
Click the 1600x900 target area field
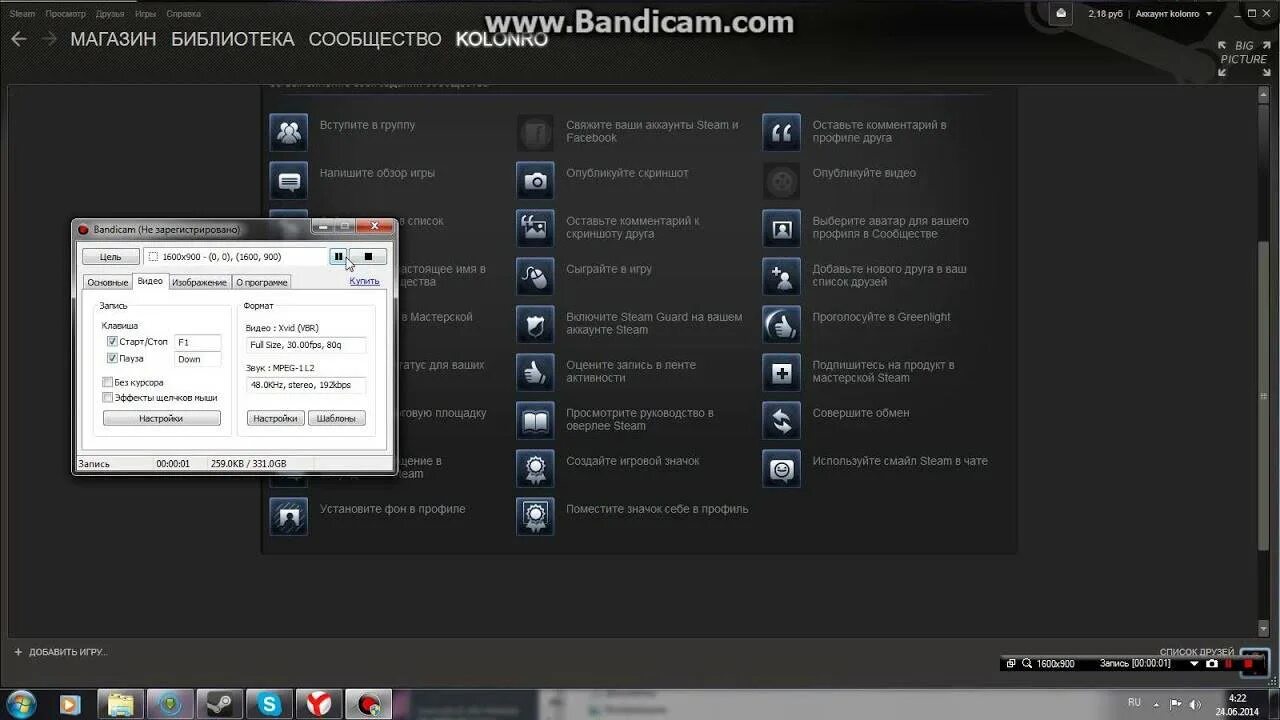235,257
